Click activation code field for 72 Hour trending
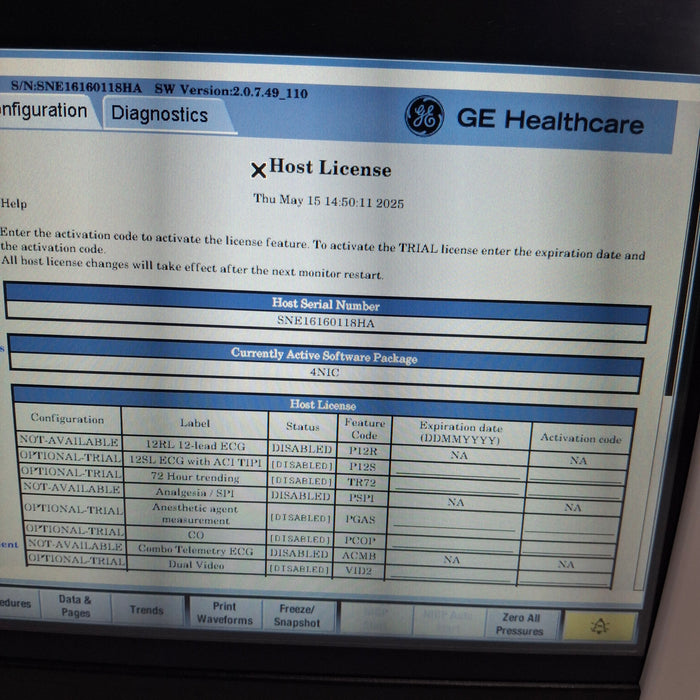Image resolution: width=700 pixels, height=700 pixels. 574,491
